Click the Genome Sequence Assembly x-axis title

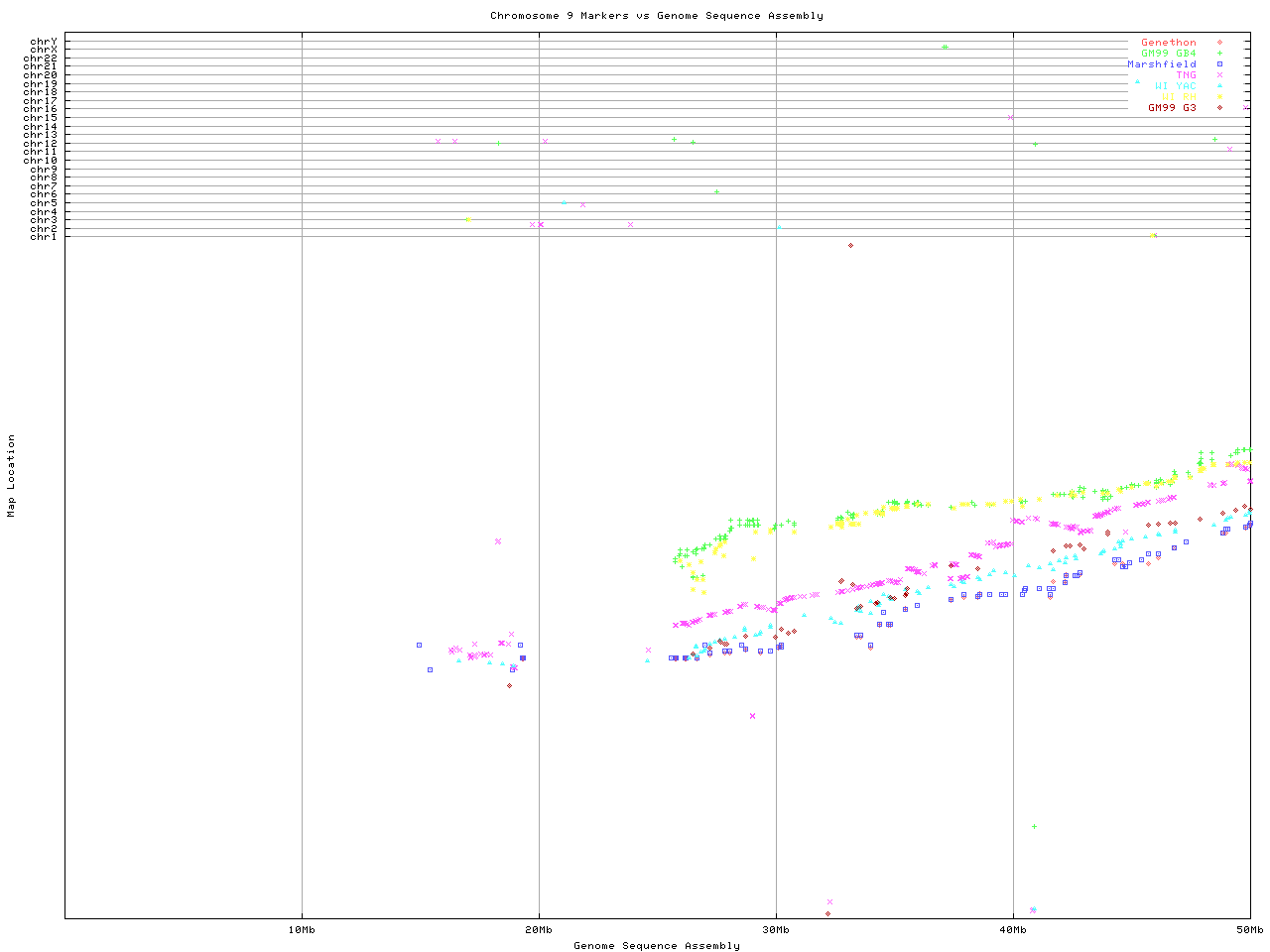(656, 946)
